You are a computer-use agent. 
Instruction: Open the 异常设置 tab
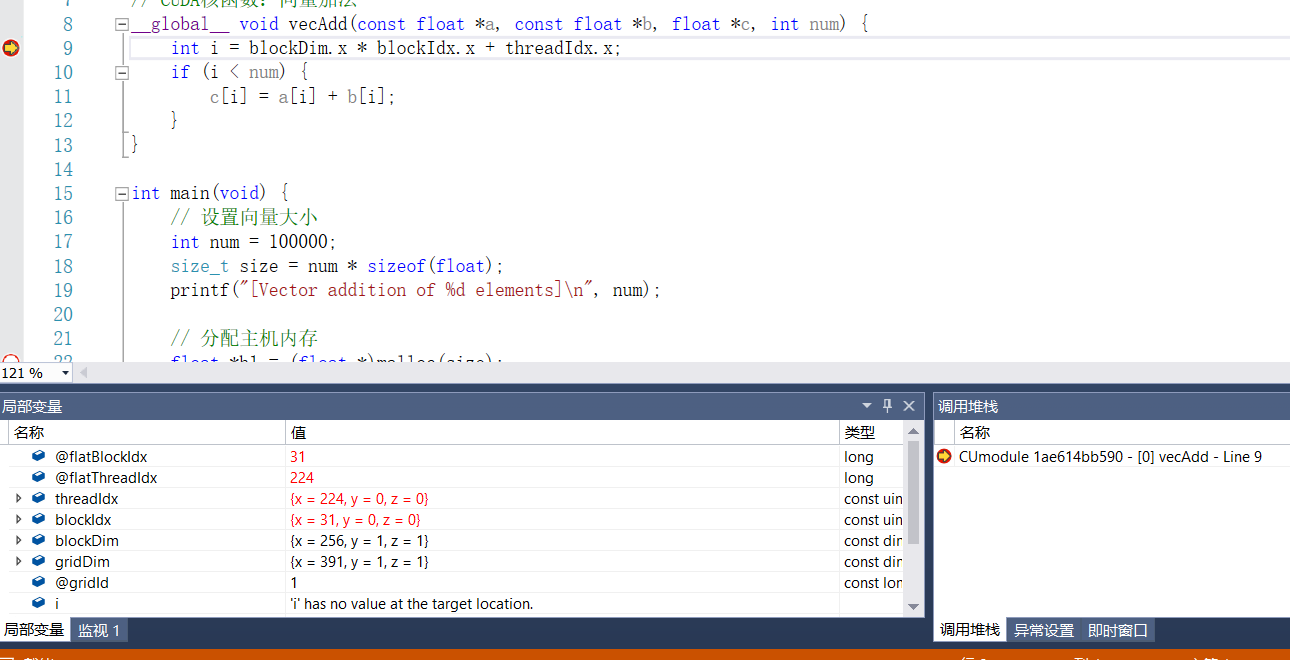click(x=1044, y=630)
